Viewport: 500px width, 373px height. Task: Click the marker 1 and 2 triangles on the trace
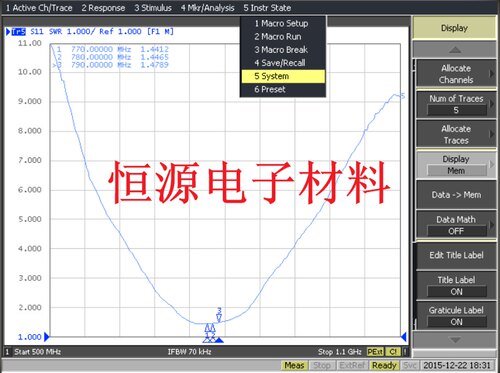[210, 327]
